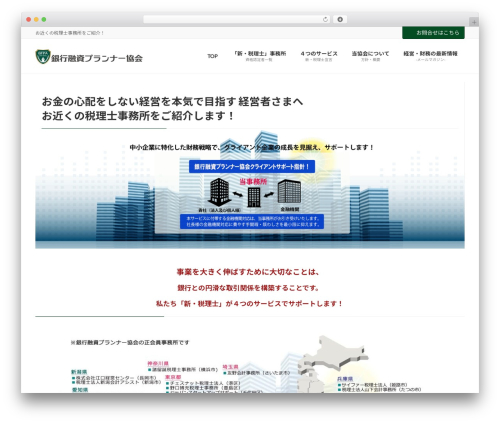
Task: Click the office entry located in さいたま市
Action: click(257, 373)
